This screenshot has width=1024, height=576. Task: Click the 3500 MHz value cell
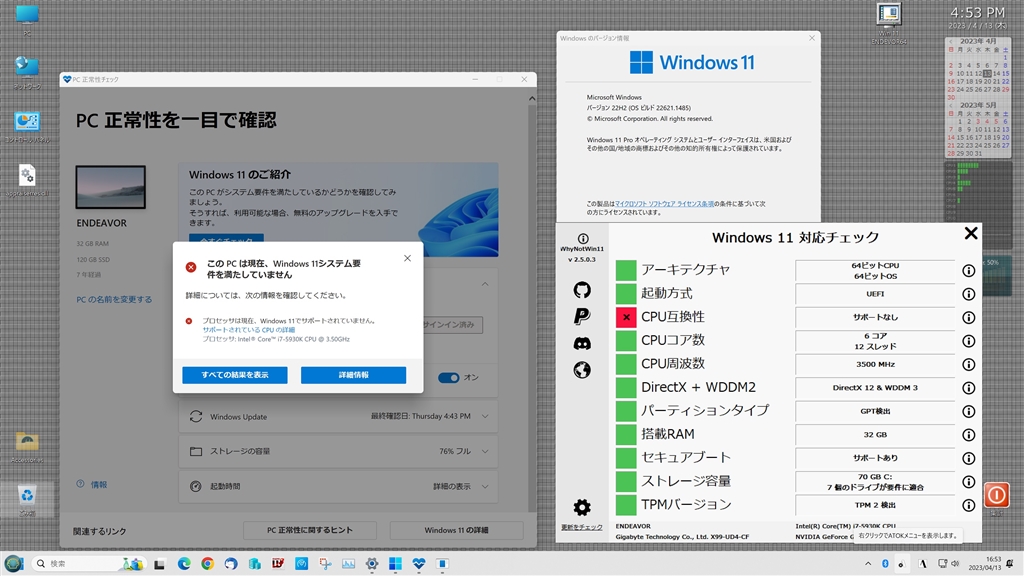(x=875, y=364)
